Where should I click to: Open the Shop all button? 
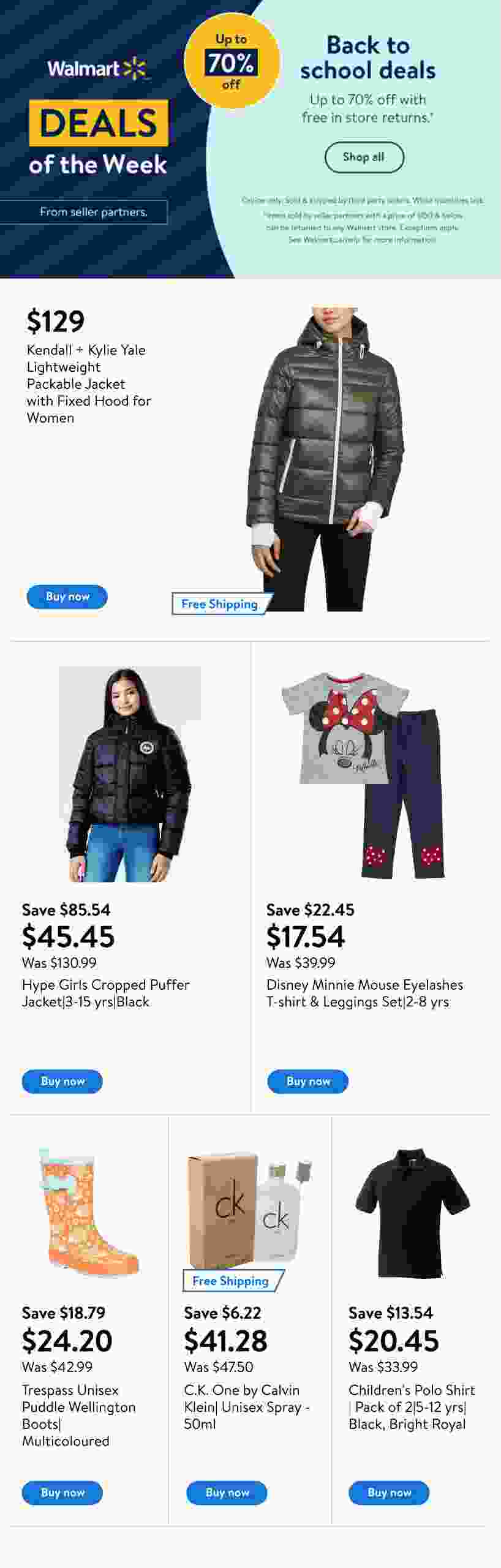click(x=364, y=157)
